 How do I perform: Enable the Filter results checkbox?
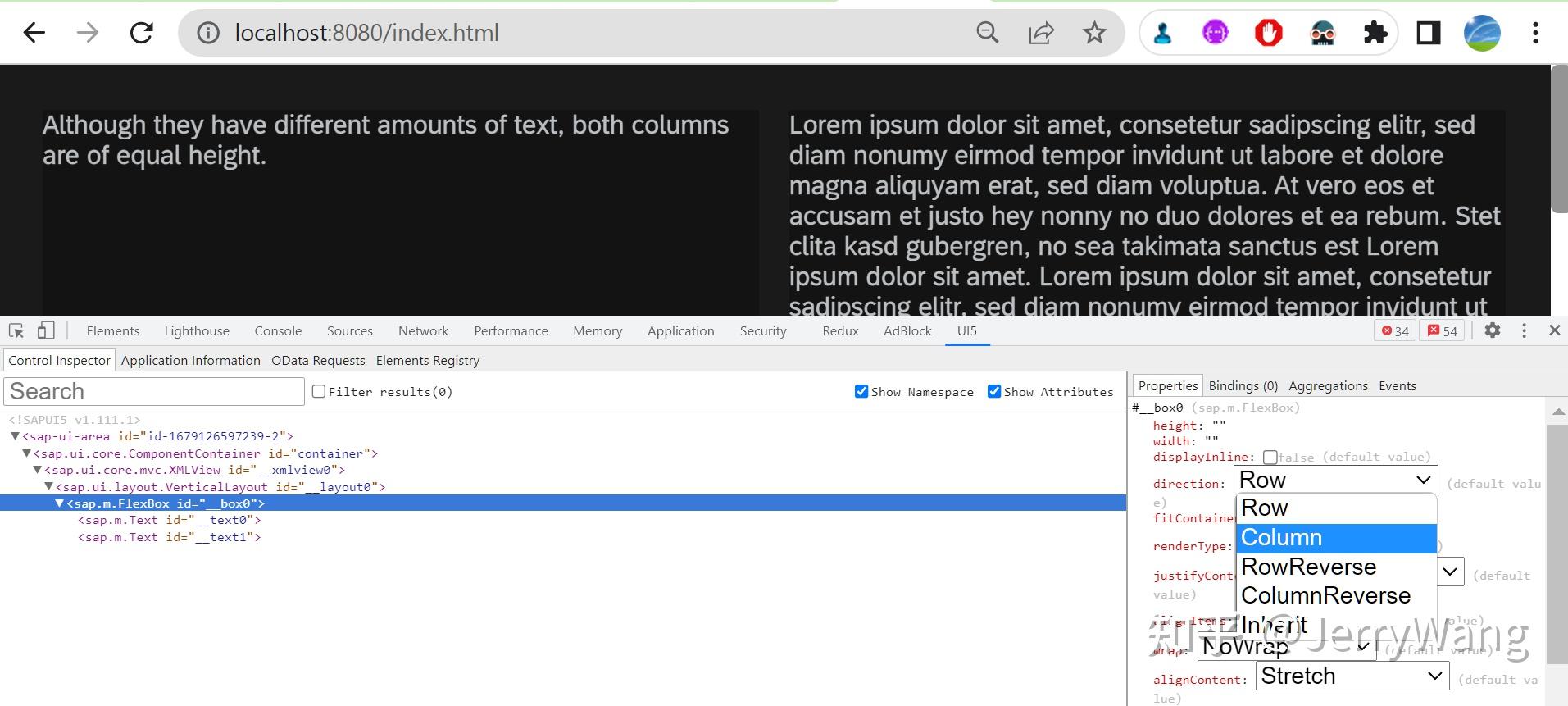point(319,392)
